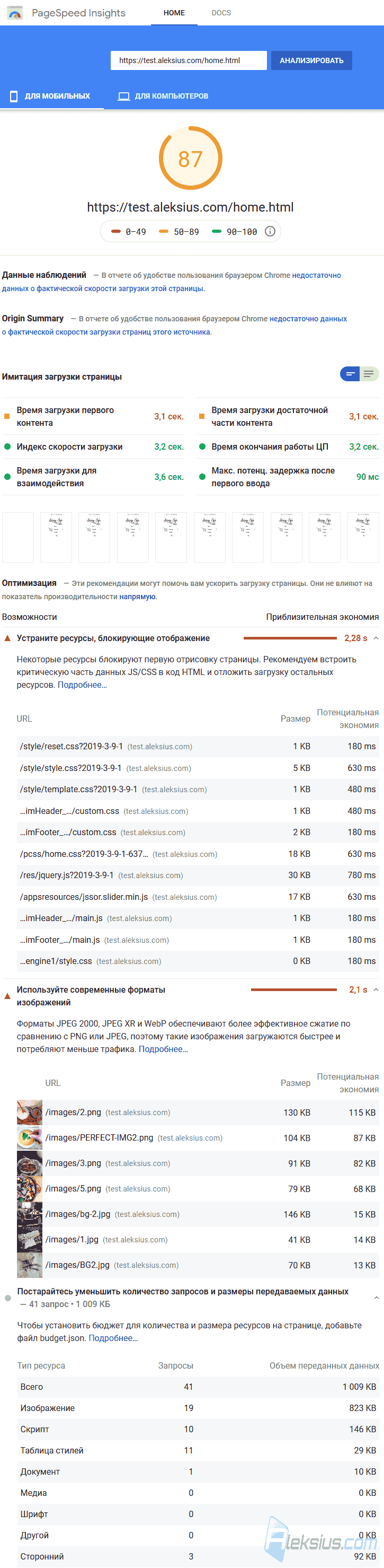Click the info icon beside 90–100 legend

pos(270,231)
